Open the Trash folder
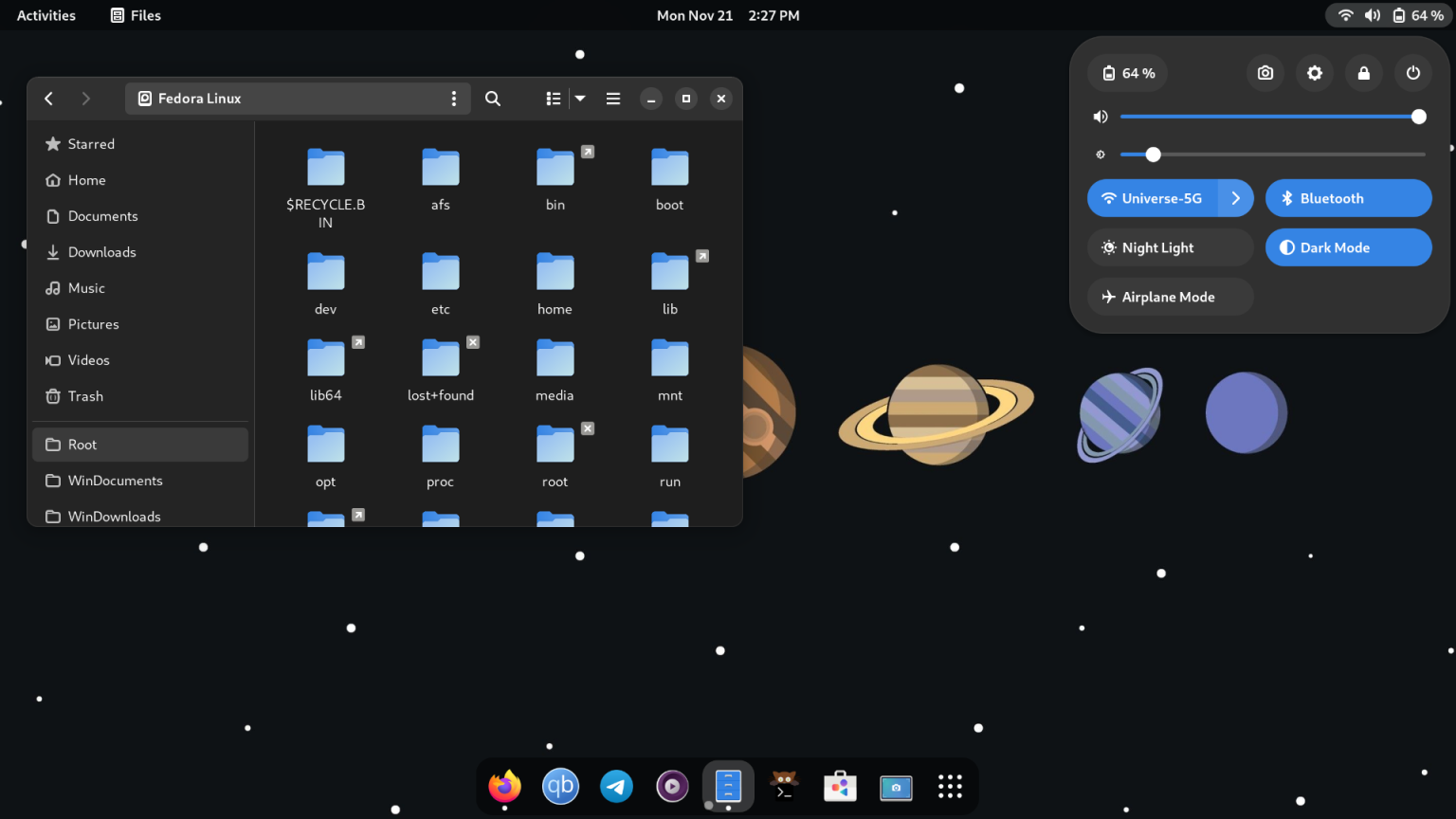Viewport: 1456px width, 819px height. click(x=84, y=396)
